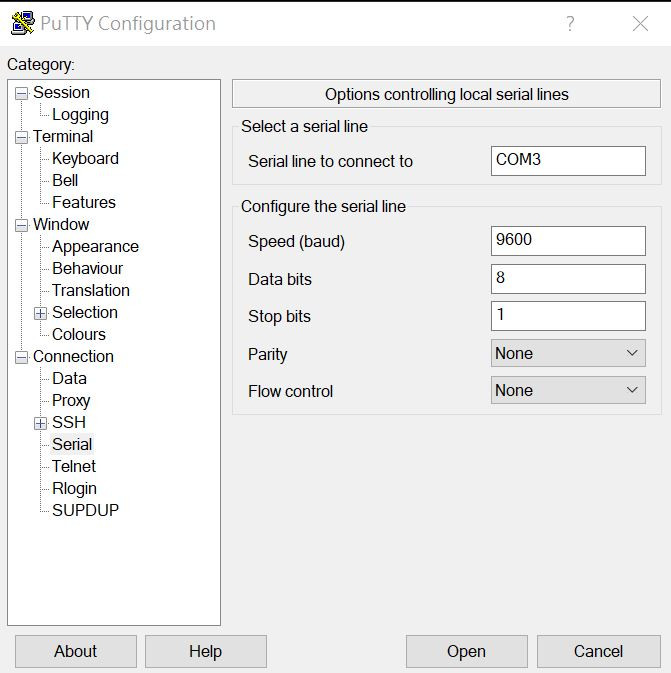671x673 pixels.
Task: Click the Data bits field
Action: click(x=568, y=279)
